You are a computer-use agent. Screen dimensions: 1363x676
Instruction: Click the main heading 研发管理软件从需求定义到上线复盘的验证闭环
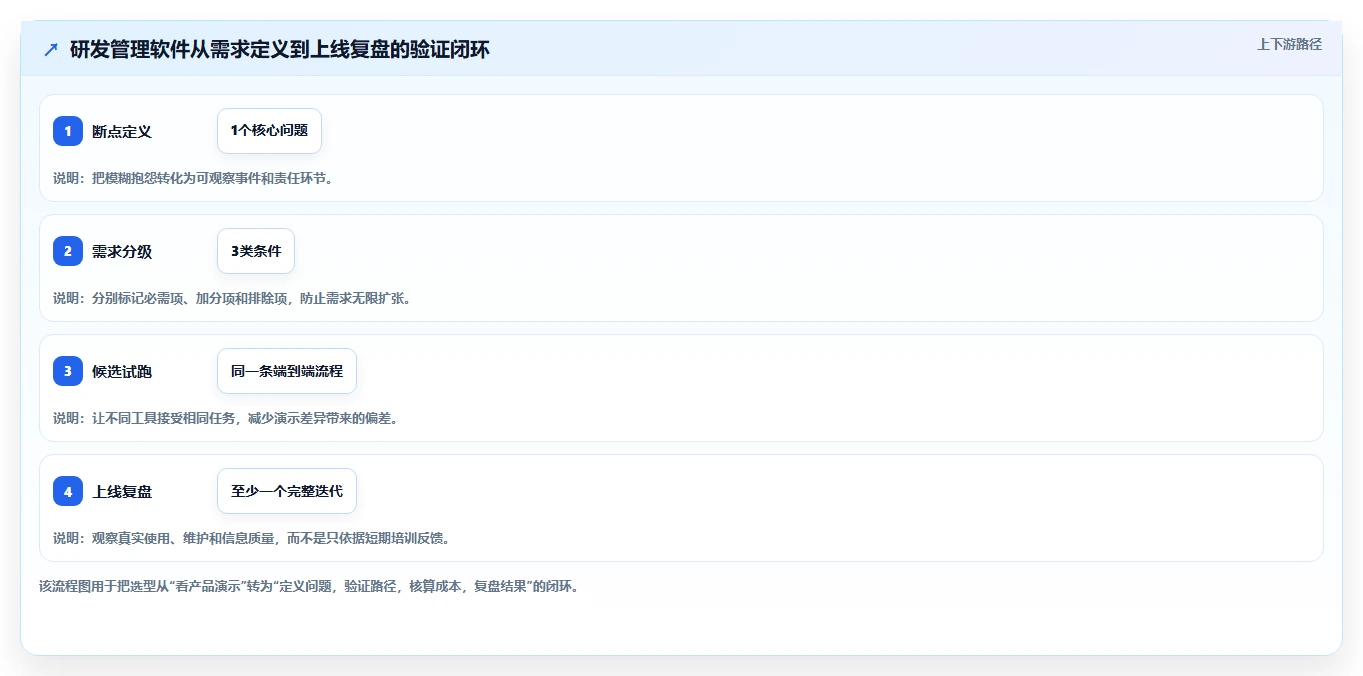coord(280,49)
